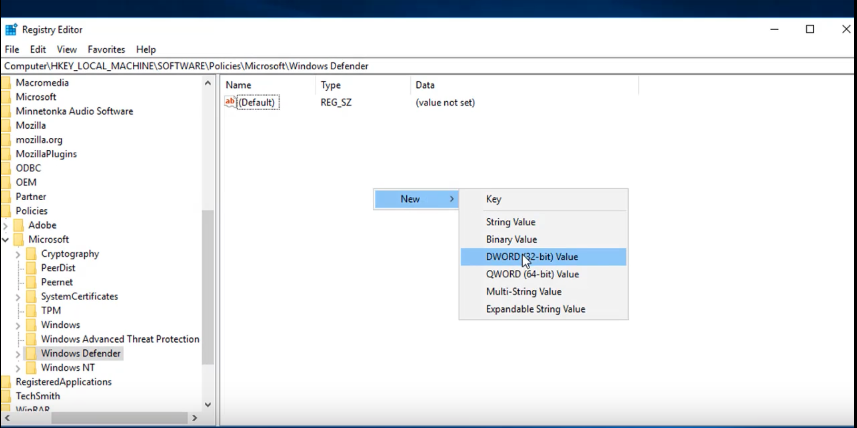
Task: Click the PeerDist folder icon
Action: [x=31, y=268]
